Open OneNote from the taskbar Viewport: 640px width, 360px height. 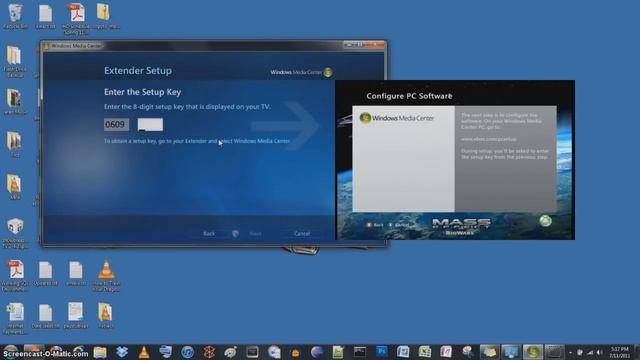point(446,351)
